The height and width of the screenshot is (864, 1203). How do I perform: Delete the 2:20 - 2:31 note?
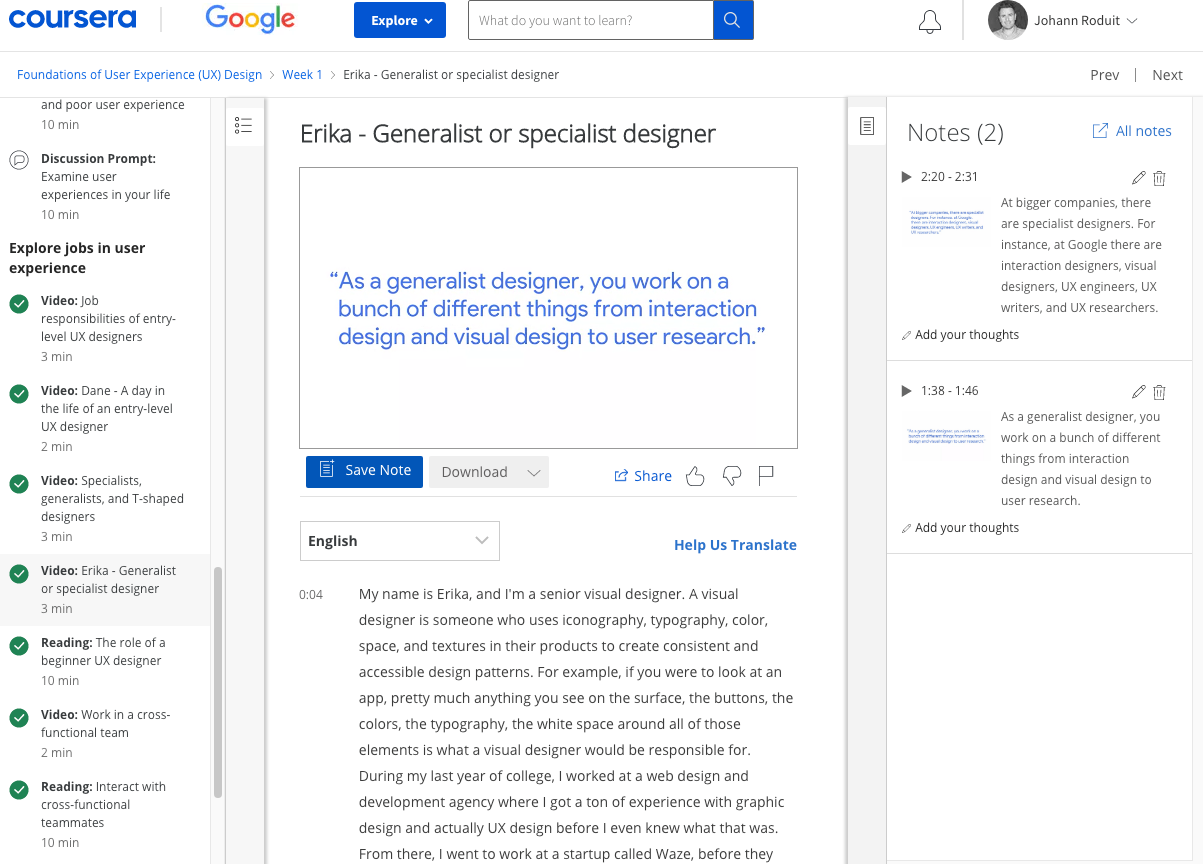(1159, 178)
